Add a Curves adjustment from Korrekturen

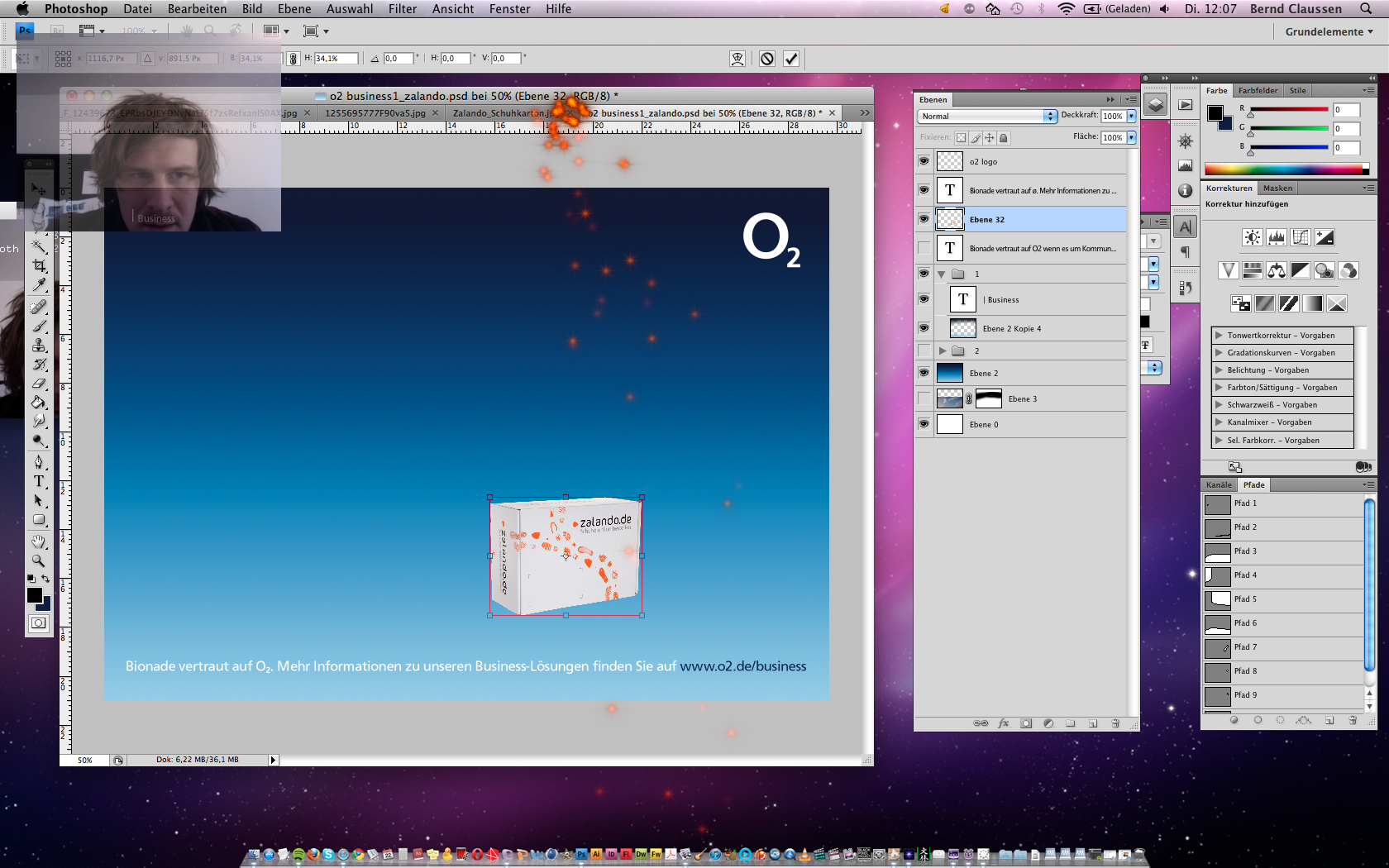click(1301, 238)
